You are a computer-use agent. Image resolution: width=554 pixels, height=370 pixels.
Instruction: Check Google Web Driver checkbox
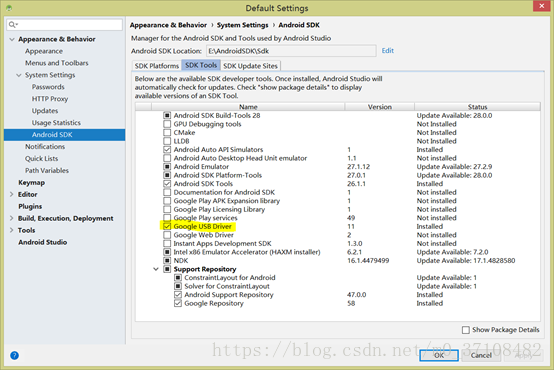(167, 235)
